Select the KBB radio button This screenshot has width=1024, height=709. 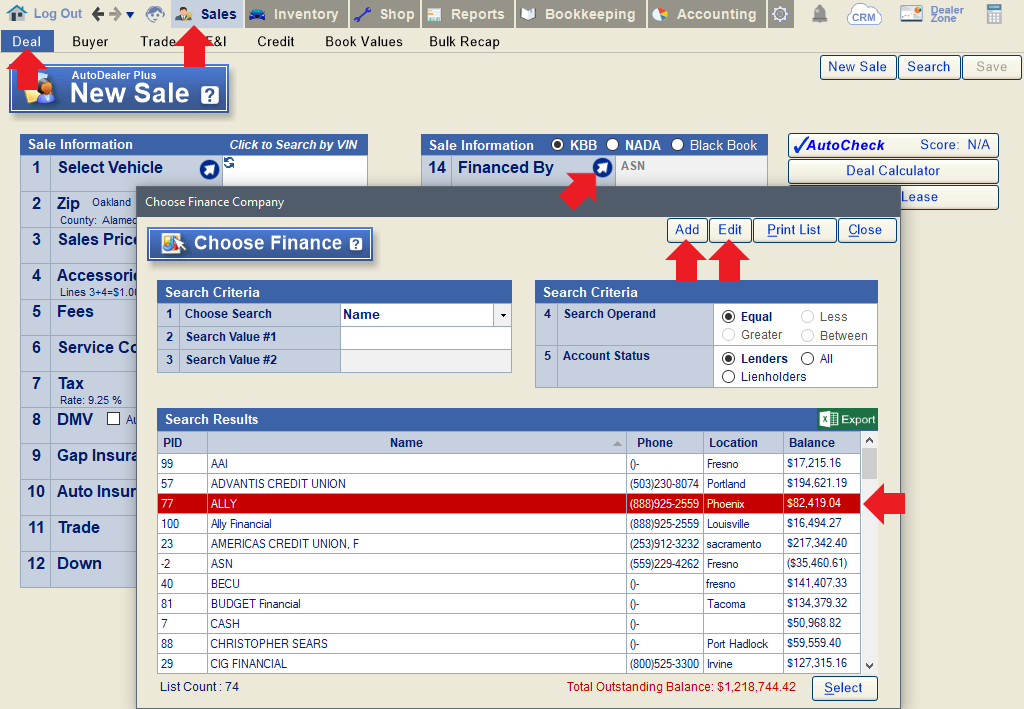tap(557, 145)
